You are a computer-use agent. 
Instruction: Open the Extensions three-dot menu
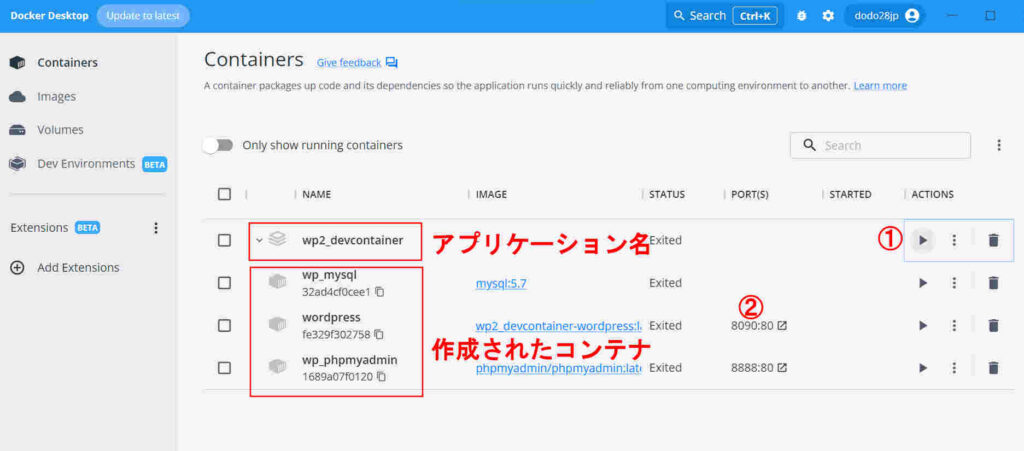[155, 228]
